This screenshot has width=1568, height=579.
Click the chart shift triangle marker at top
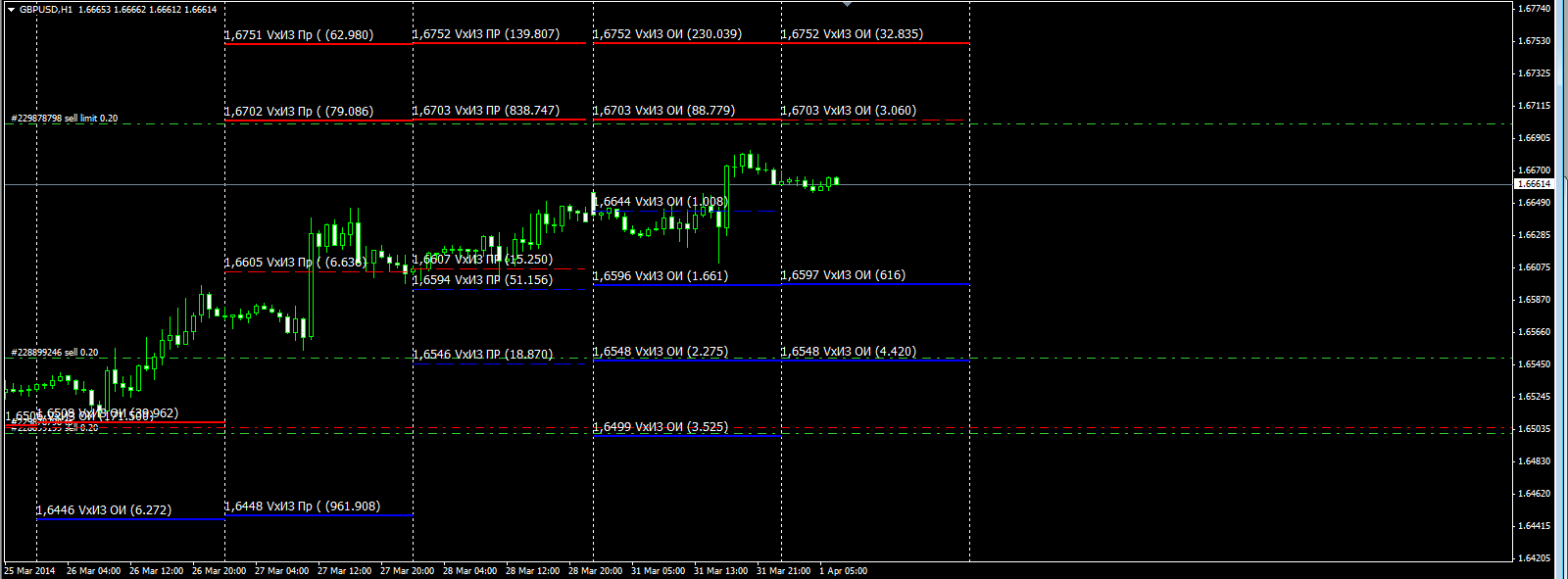click(x=847, y=4)
